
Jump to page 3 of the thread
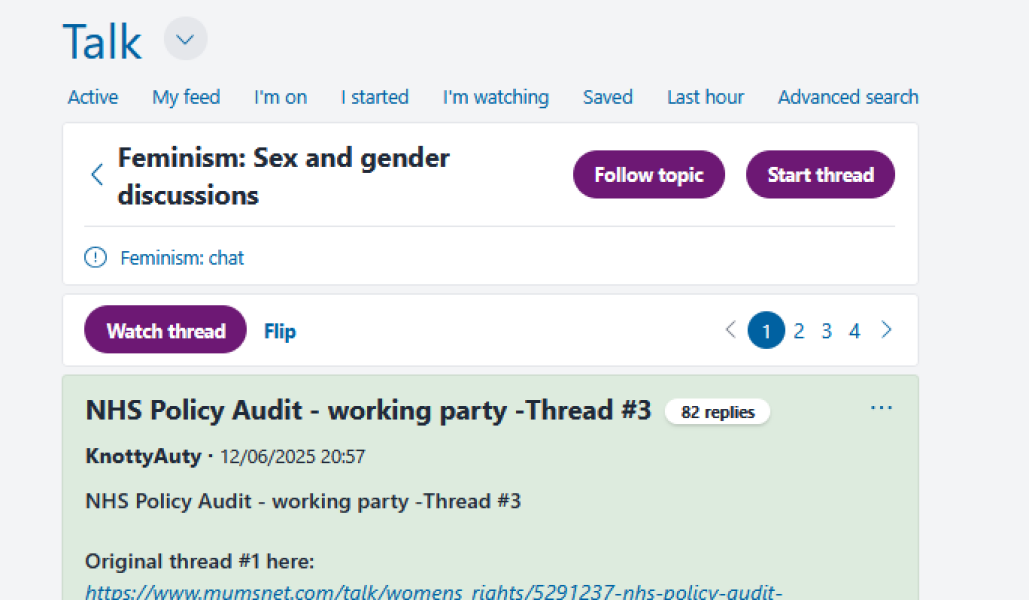coord(826,330)
